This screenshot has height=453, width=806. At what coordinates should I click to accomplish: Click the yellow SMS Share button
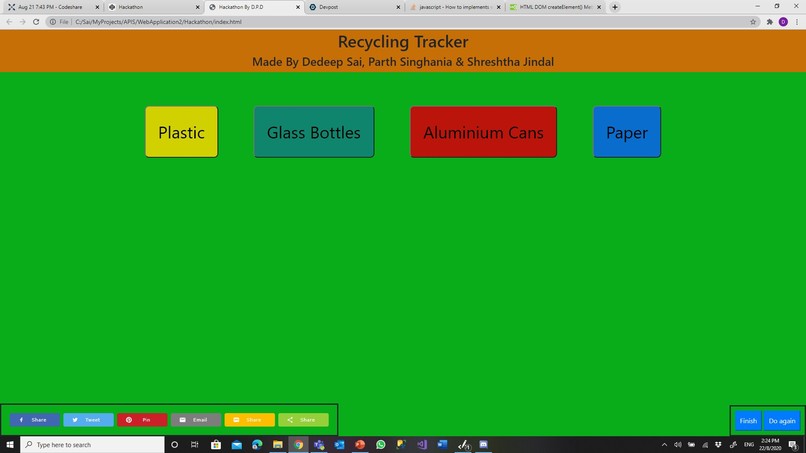pyautogui.click(x=249, y=420)
